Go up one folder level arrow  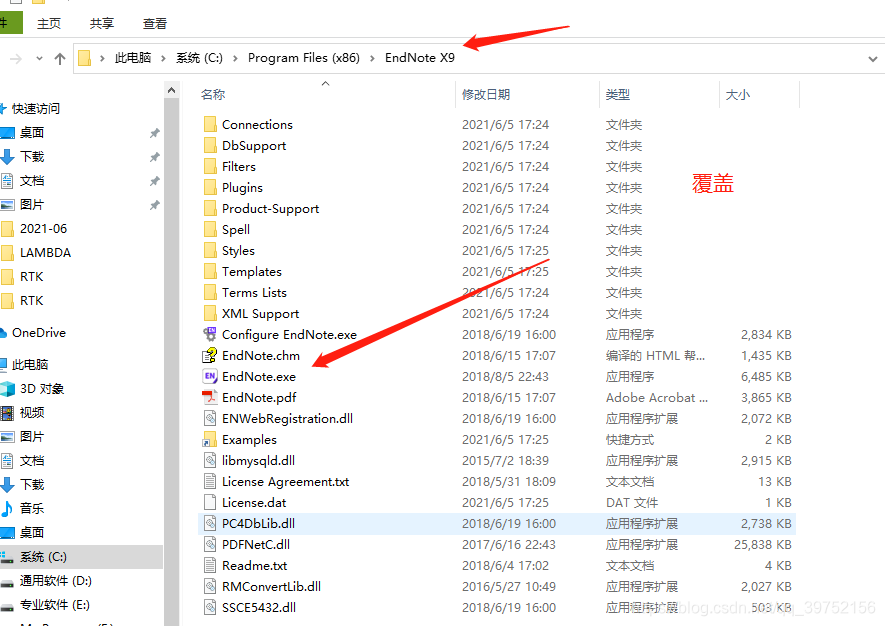(60, 58)
